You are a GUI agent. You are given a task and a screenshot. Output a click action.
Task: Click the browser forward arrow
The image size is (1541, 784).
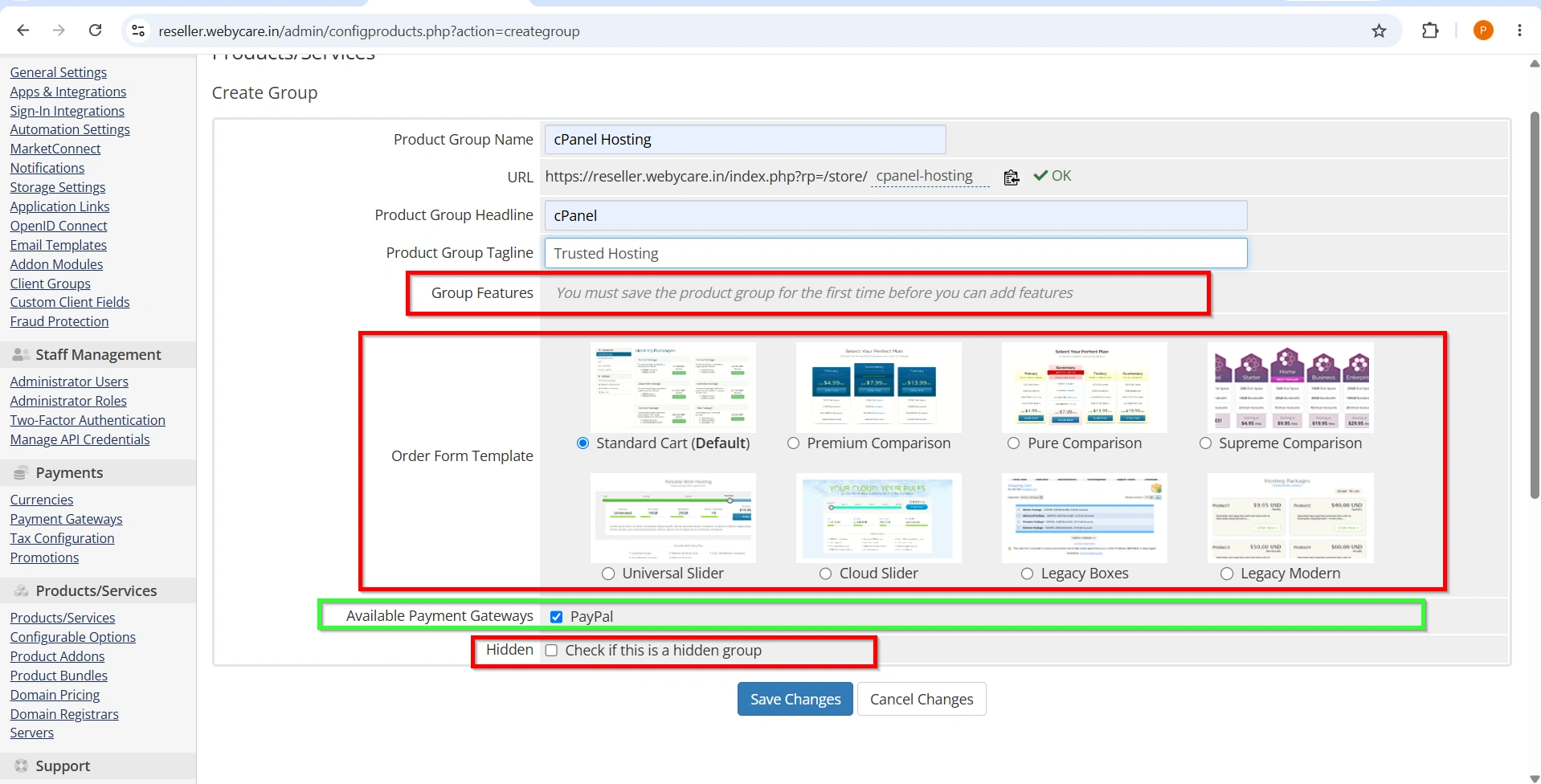(59, 31)
